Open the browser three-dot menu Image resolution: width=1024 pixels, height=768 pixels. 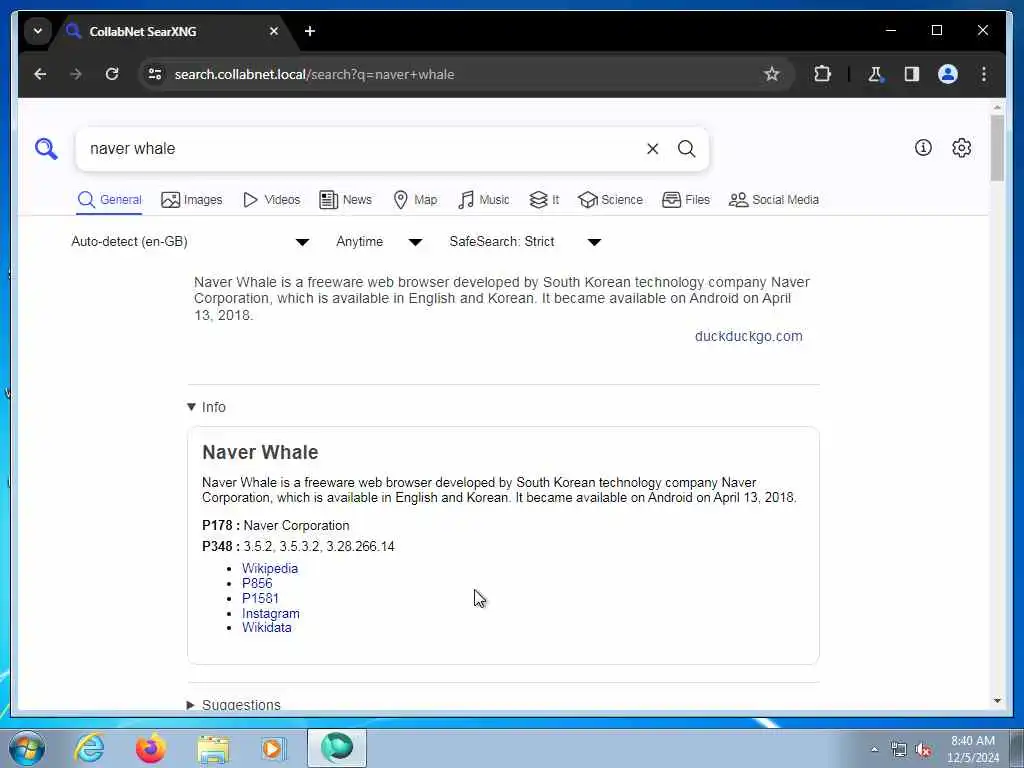click(984, 74)
